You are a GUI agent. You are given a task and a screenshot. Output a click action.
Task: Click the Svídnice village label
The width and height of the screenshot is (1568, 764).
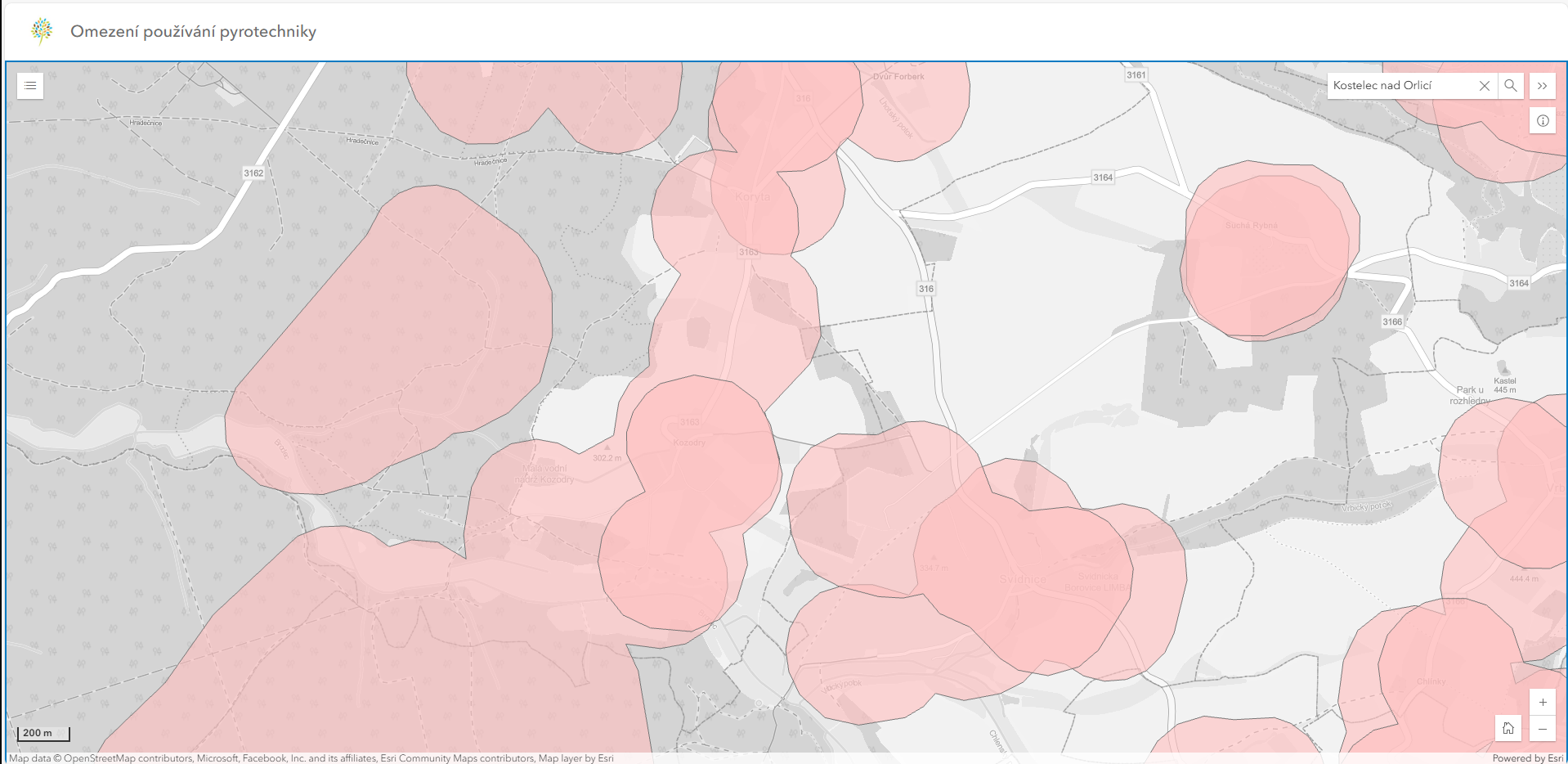click(1022, 579)
